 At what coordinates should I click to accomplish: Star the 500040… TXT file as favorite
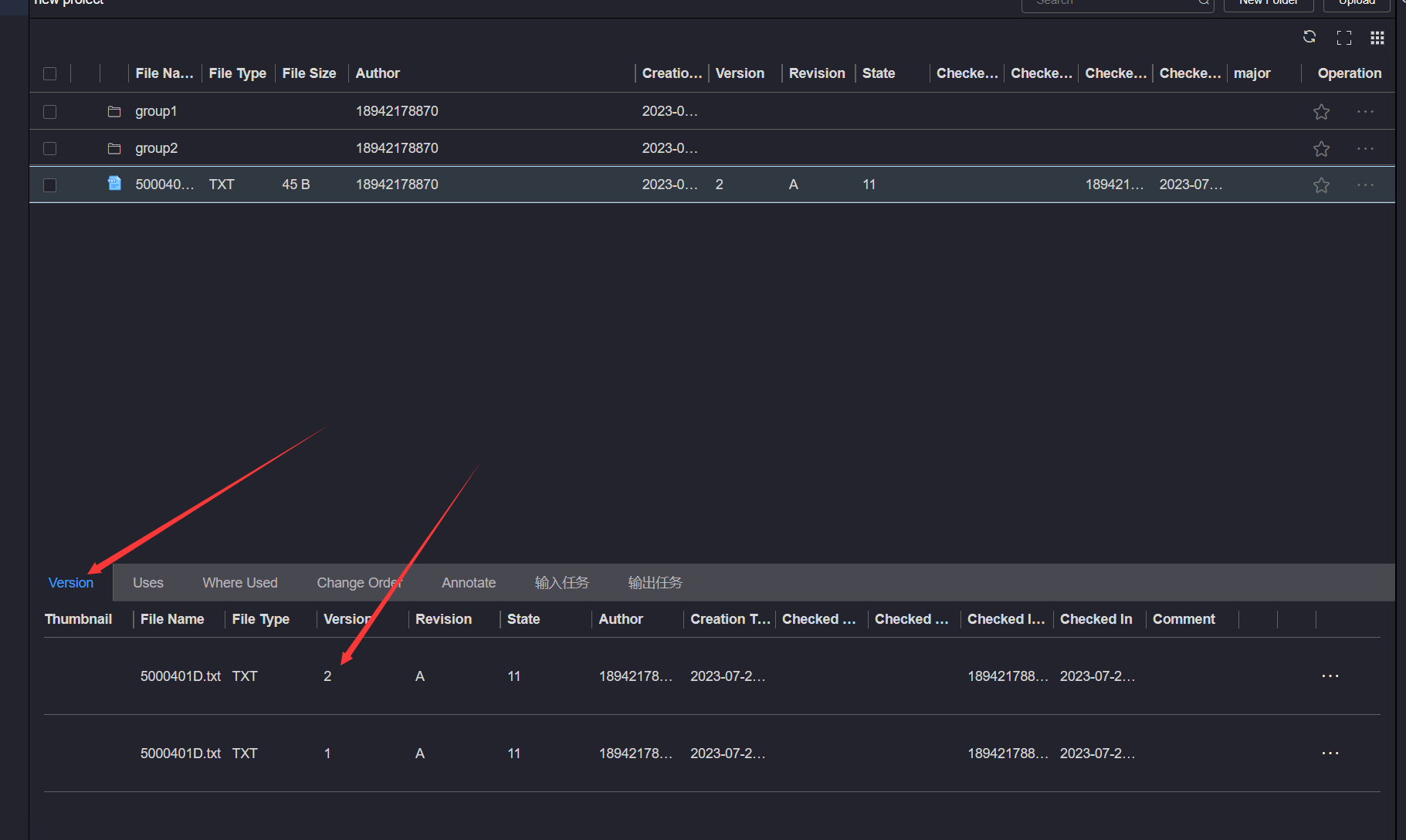1321,185
